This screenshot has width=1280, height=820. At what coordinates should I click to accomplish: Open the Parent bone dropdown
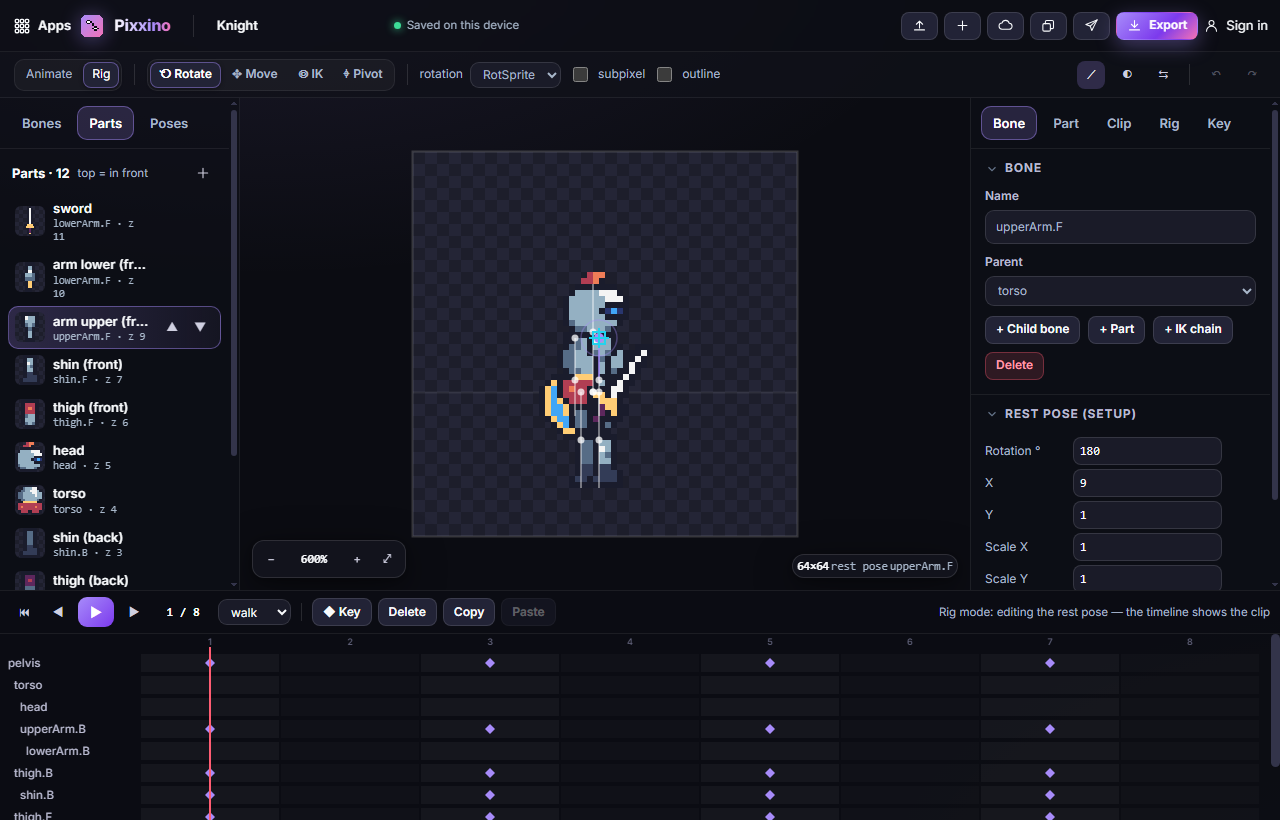pyautogui.click(x=1120, y=291)
